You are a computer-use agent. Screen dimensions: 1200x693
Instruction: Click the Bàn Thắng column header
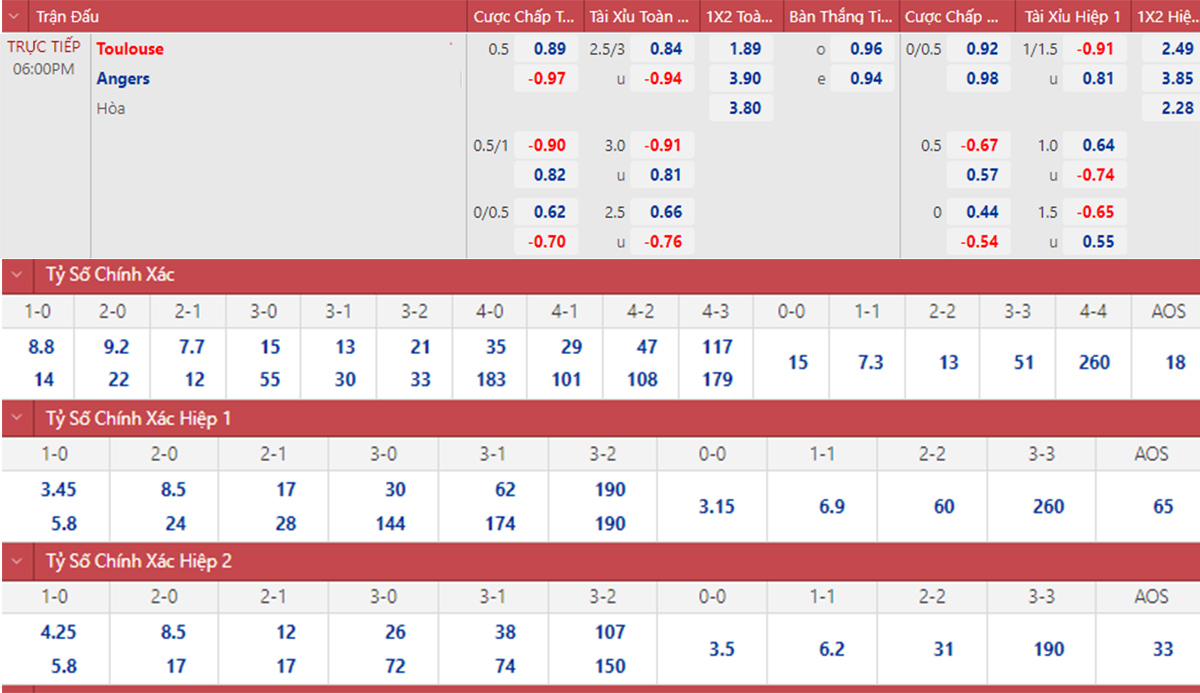840,17
